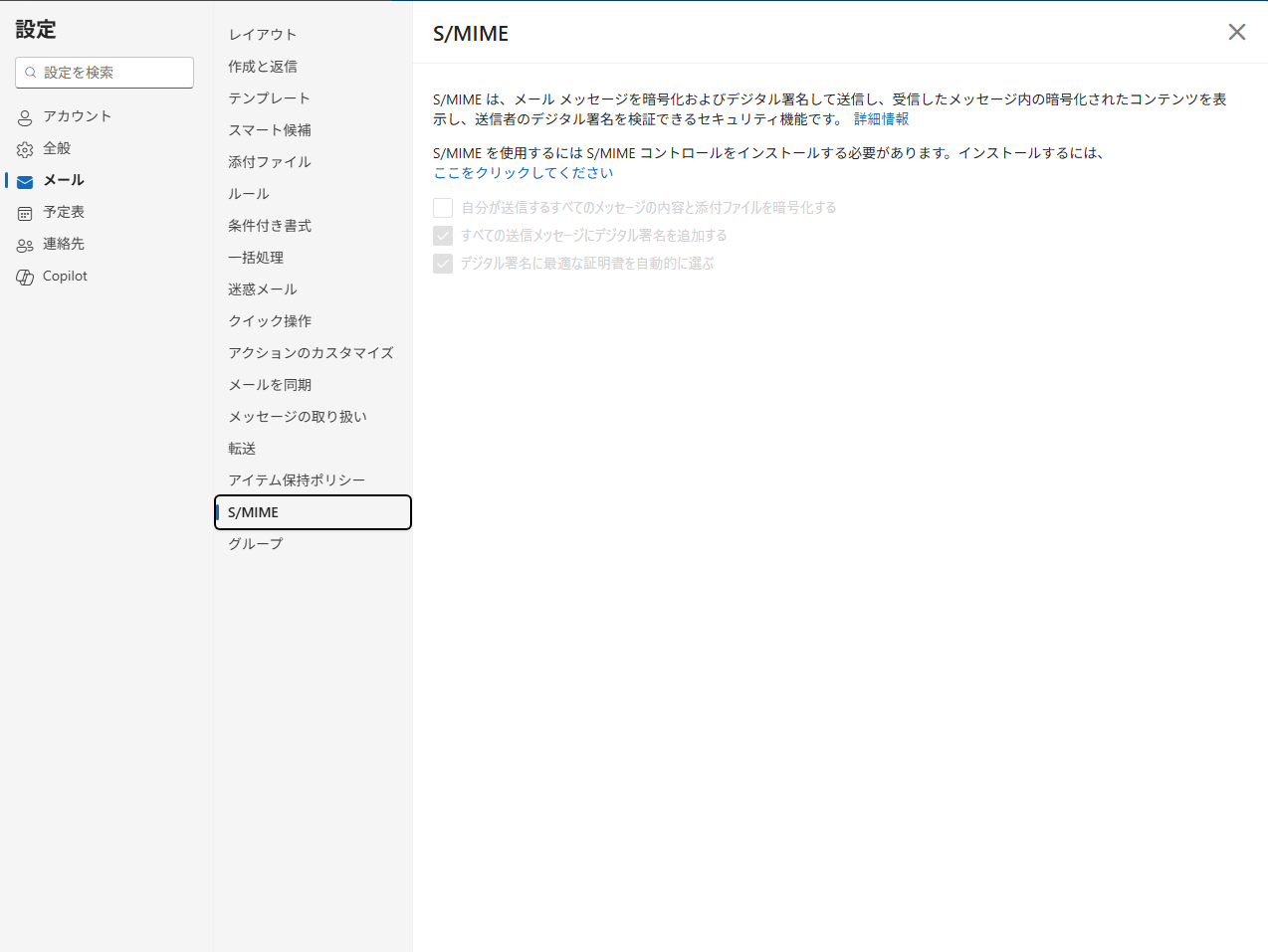1268x952 pixels.
Task: Open the メッセージの取り扱い mail settings
Action: 313,417
